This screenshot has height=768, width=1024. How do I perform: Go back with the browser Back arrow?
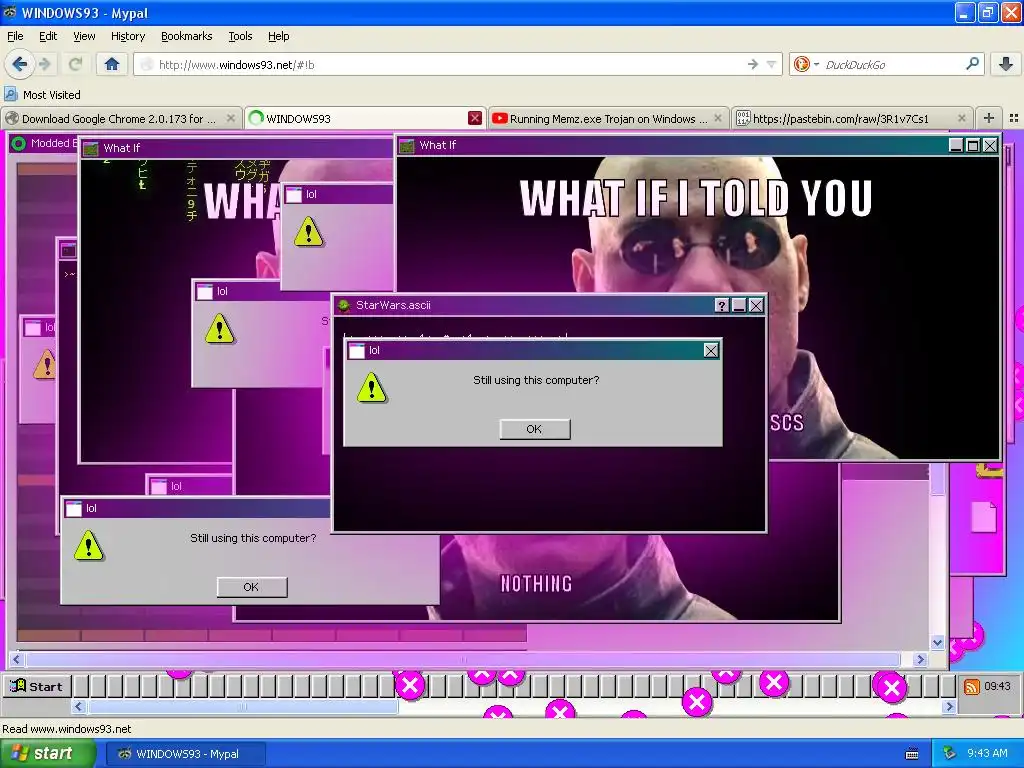point(19,64)
